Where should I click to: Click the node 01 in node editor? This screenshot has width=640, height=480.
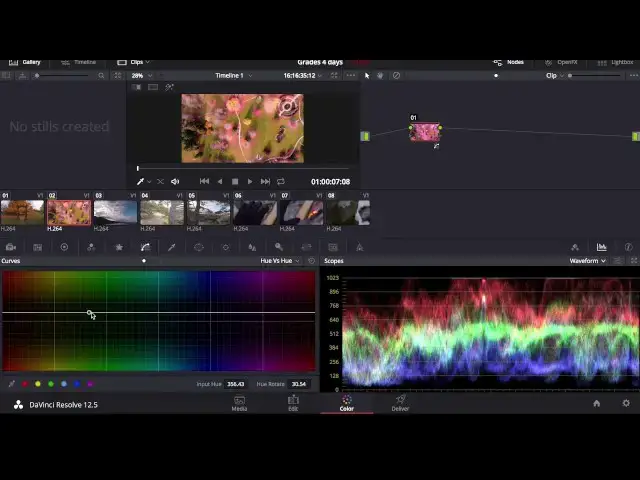point(425,132)
